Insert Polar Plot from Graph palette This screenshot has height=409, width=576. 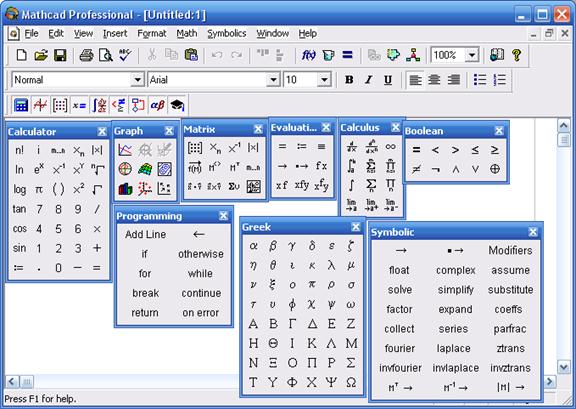(x=125, y=169)
